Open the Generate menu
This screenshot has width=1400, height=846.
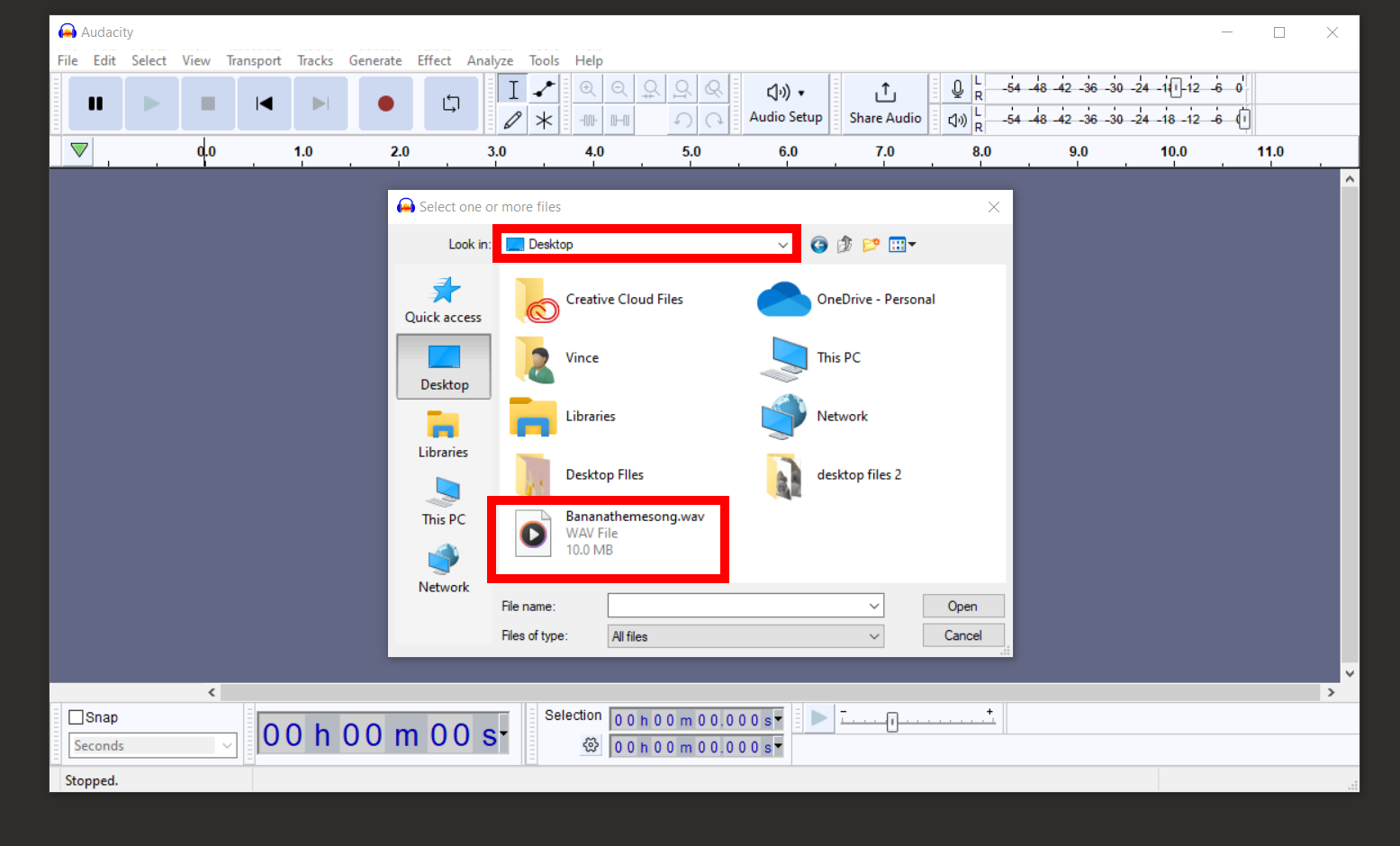(375, 60)
